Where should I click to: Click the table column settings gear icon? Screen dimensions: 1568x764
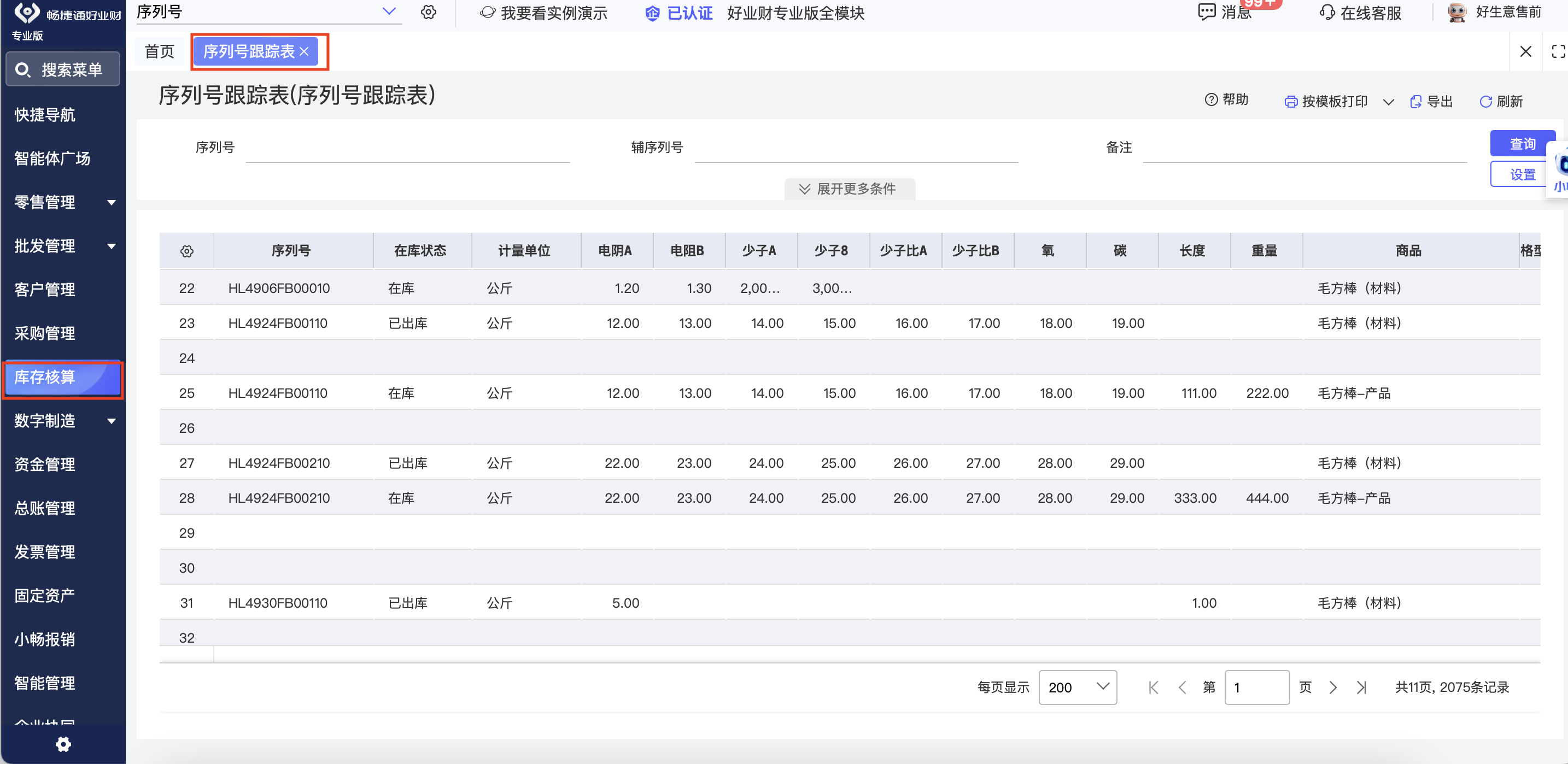pyautogui.click(x=187, y=251)
